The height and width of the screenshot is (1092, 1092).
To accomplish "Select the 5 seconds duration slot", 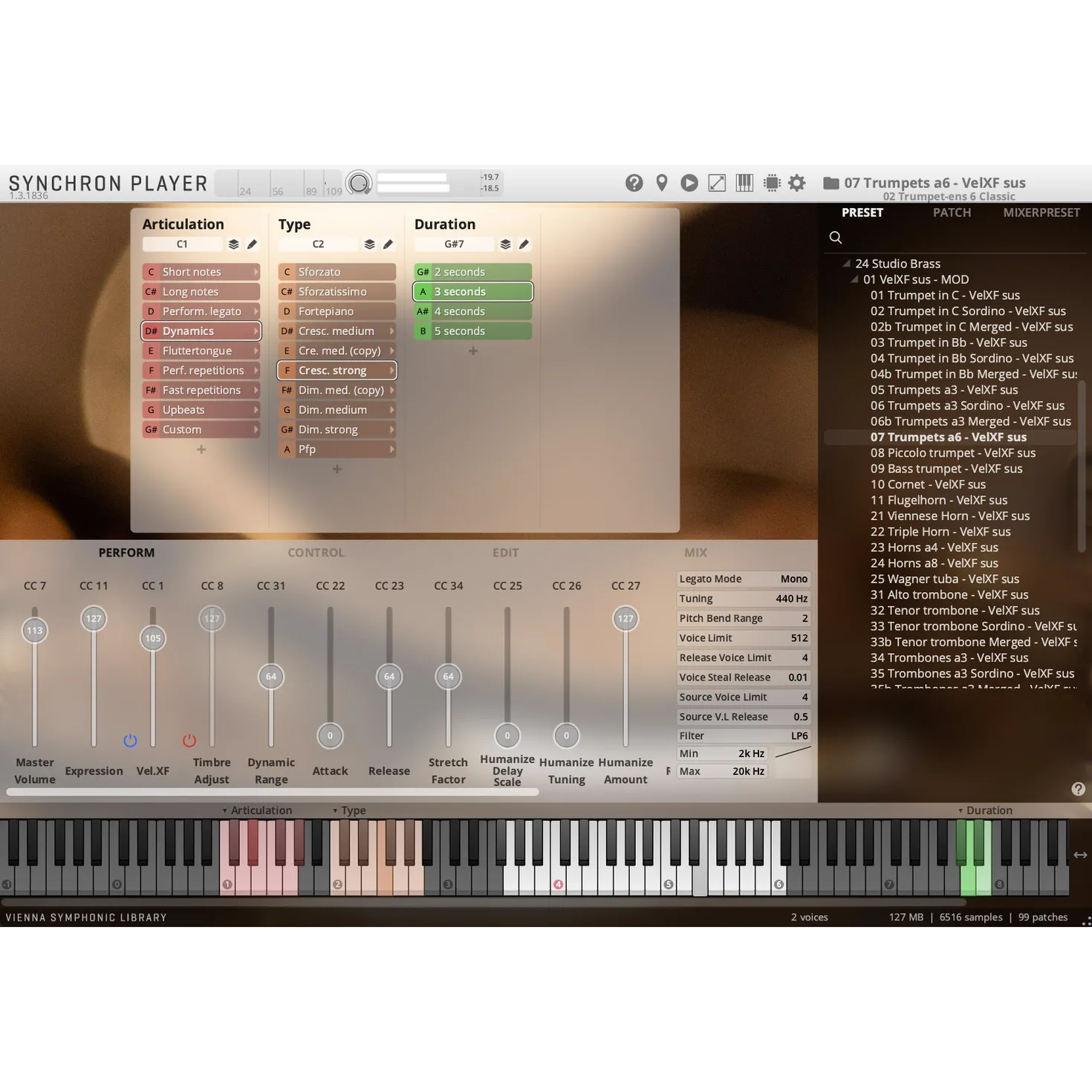I will pyautogui.click(x=473, y=331).
